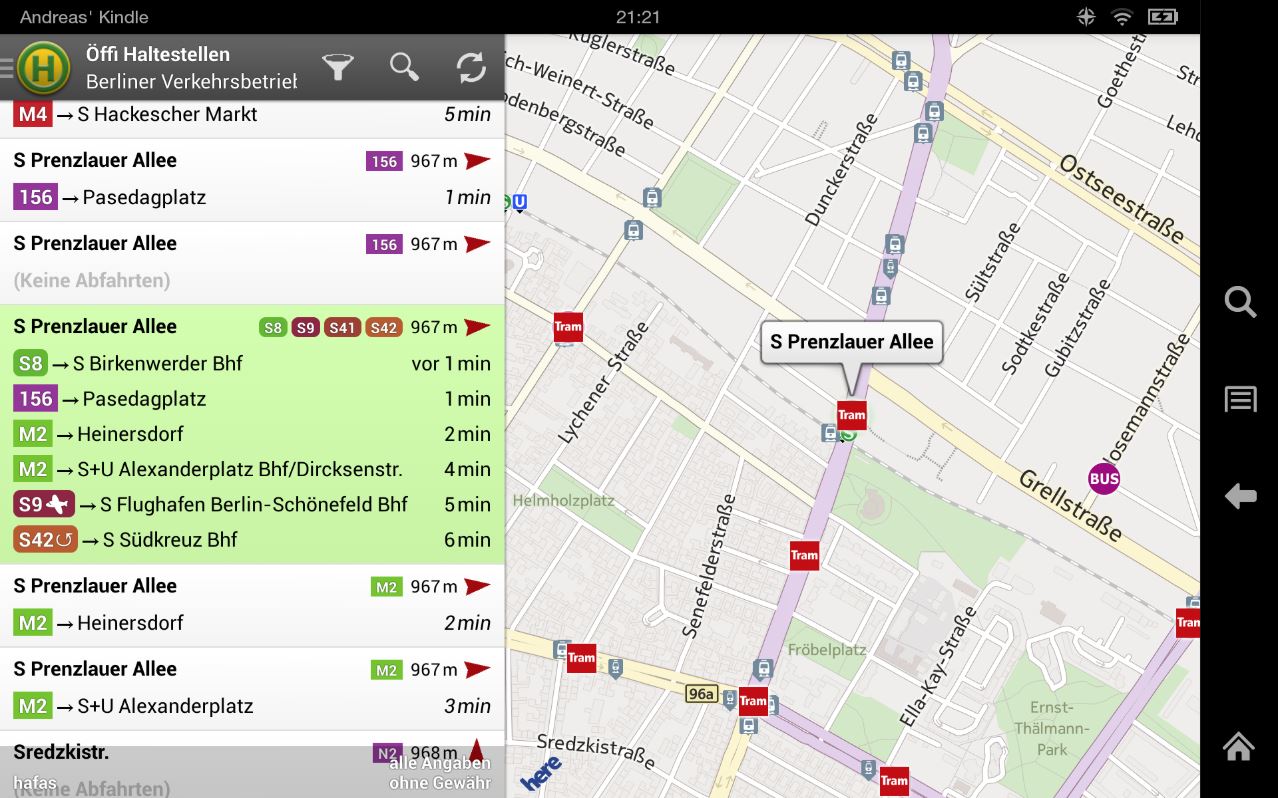Tap the S Prenzlauer Allee map bubble
Viewport: 1278px width, 798px height.
[x=851, y=342]
